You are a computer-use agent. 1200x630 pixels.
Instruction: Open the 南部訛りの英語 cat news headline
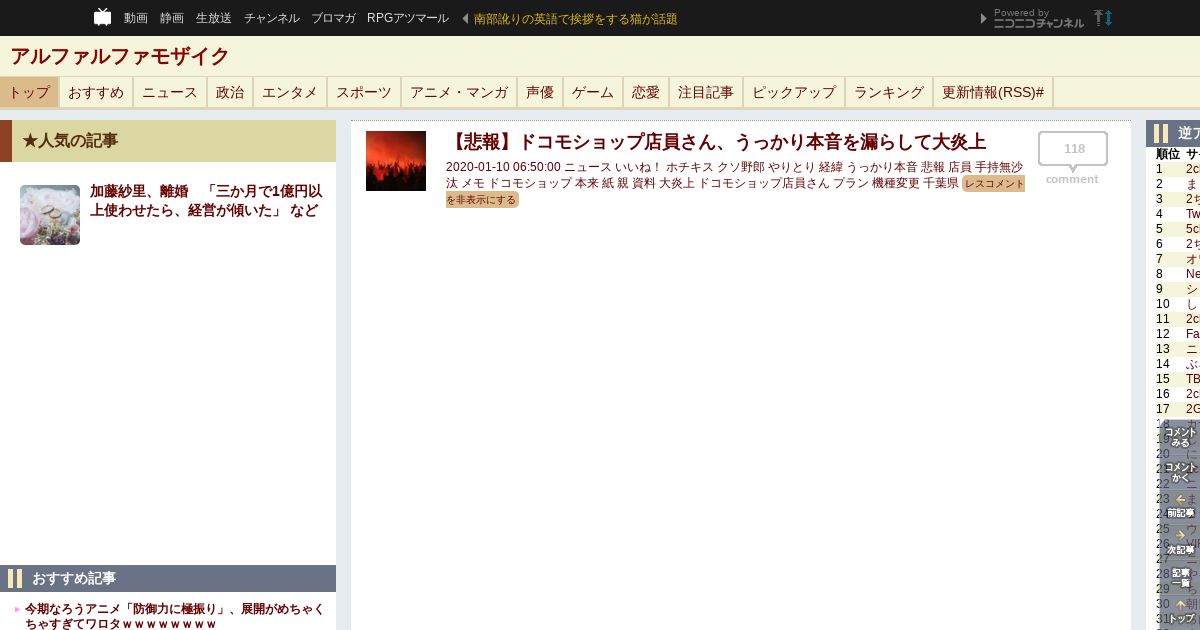pyautogui.click(x=575, y=19)
